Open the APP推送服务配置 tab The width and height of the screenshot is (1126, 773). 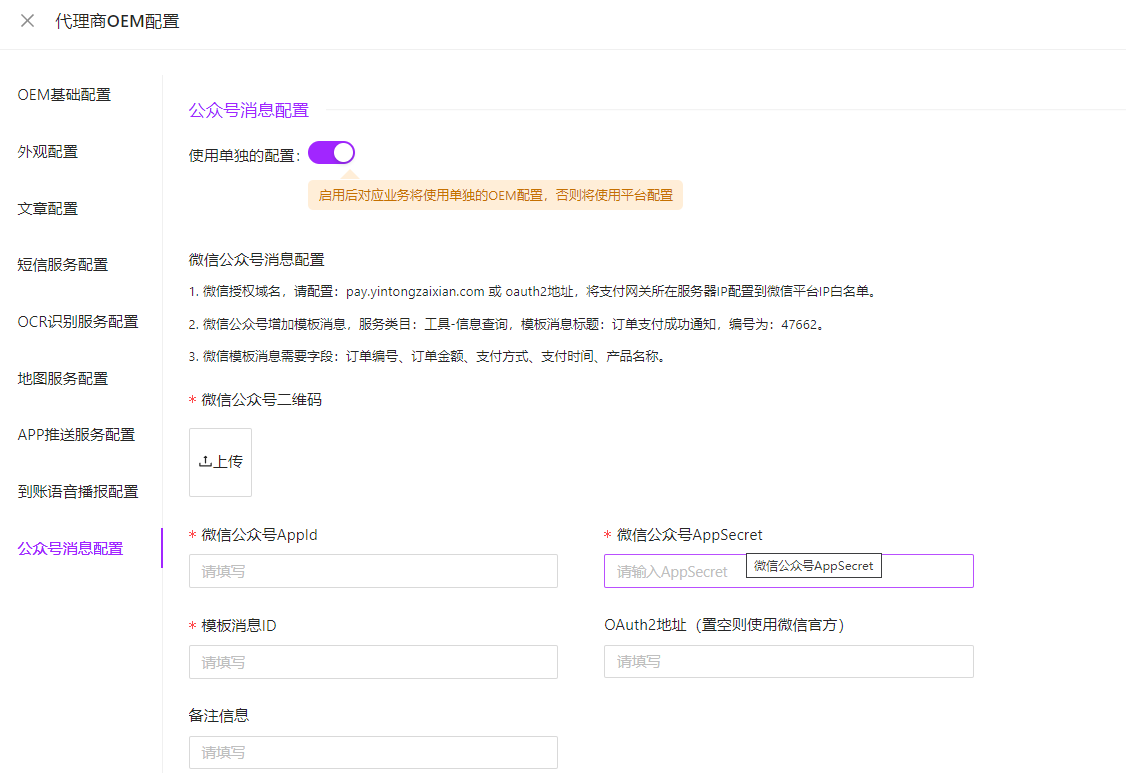(x=76, y=435)
